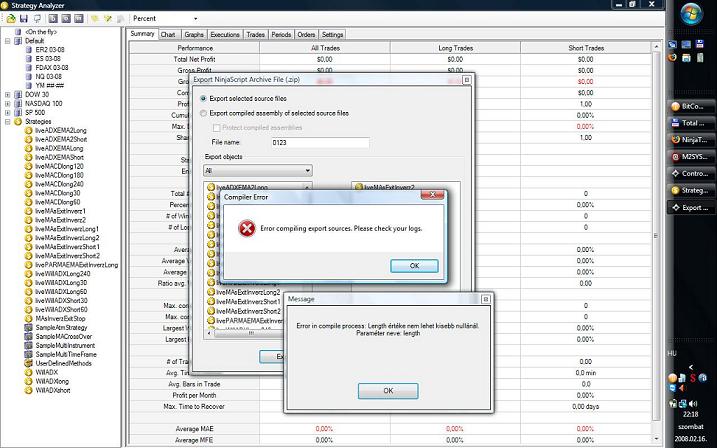717x448 pixels.
Task: Click the yellow pencil toolbar icon
Action: tap(107, 19)
